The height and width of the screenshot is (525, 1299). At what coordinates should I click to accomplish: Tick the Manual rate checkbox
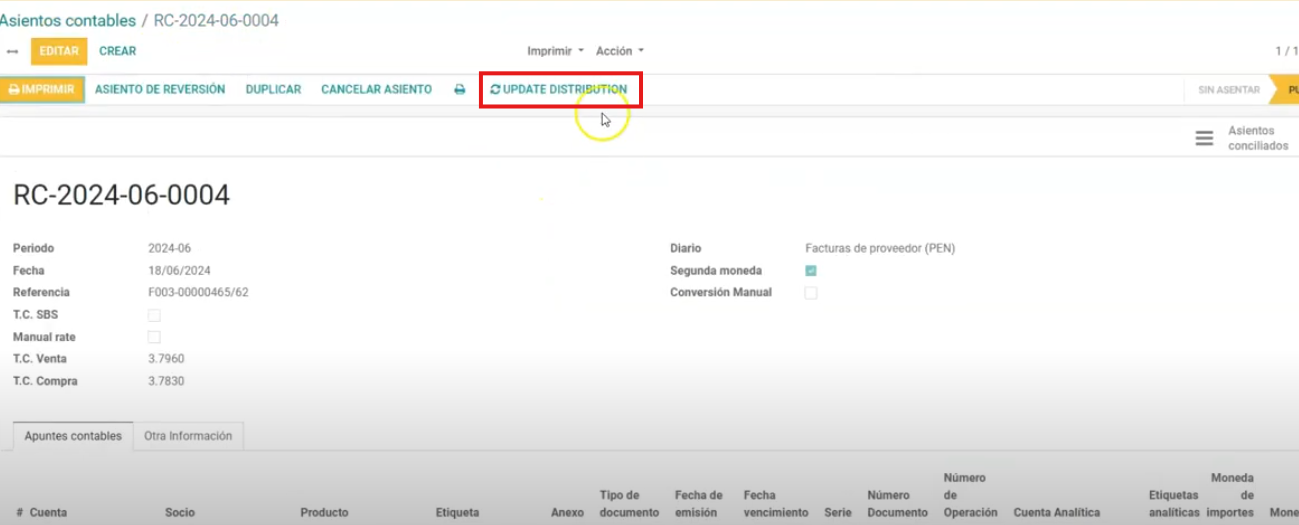click(154, 338)
